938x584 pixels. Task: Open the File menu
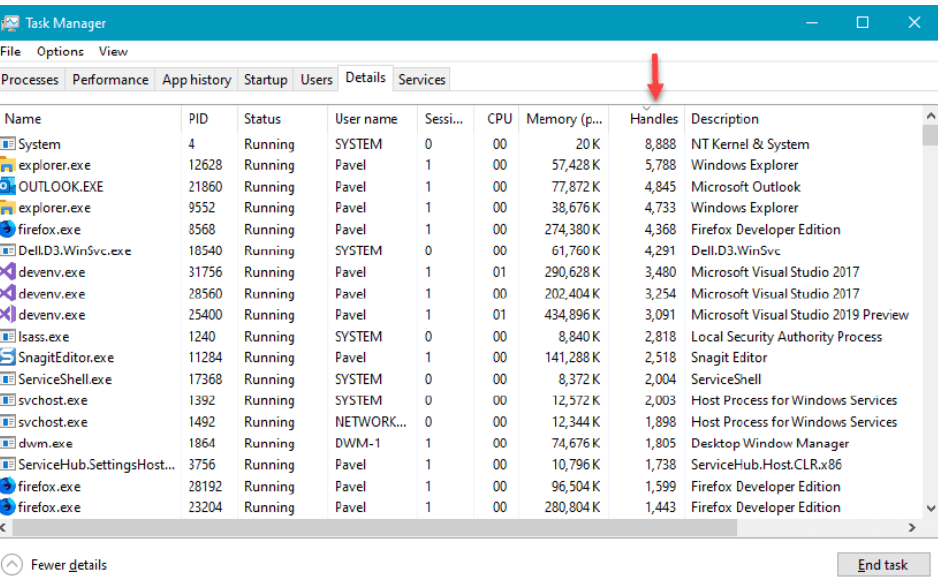(x=11, y=51)
